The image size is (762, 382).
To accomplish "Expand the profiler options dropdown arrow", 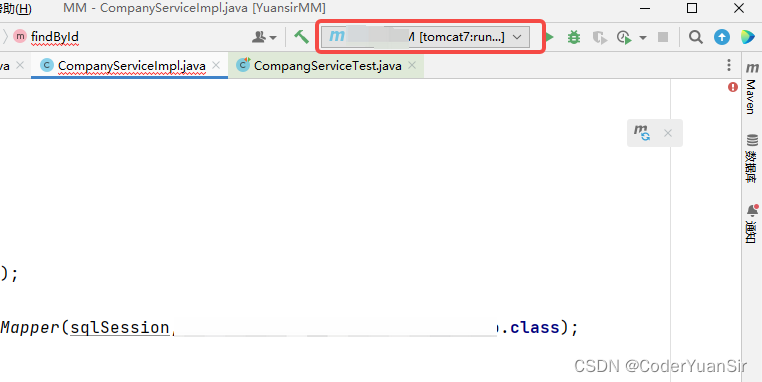I will point(643,37).
